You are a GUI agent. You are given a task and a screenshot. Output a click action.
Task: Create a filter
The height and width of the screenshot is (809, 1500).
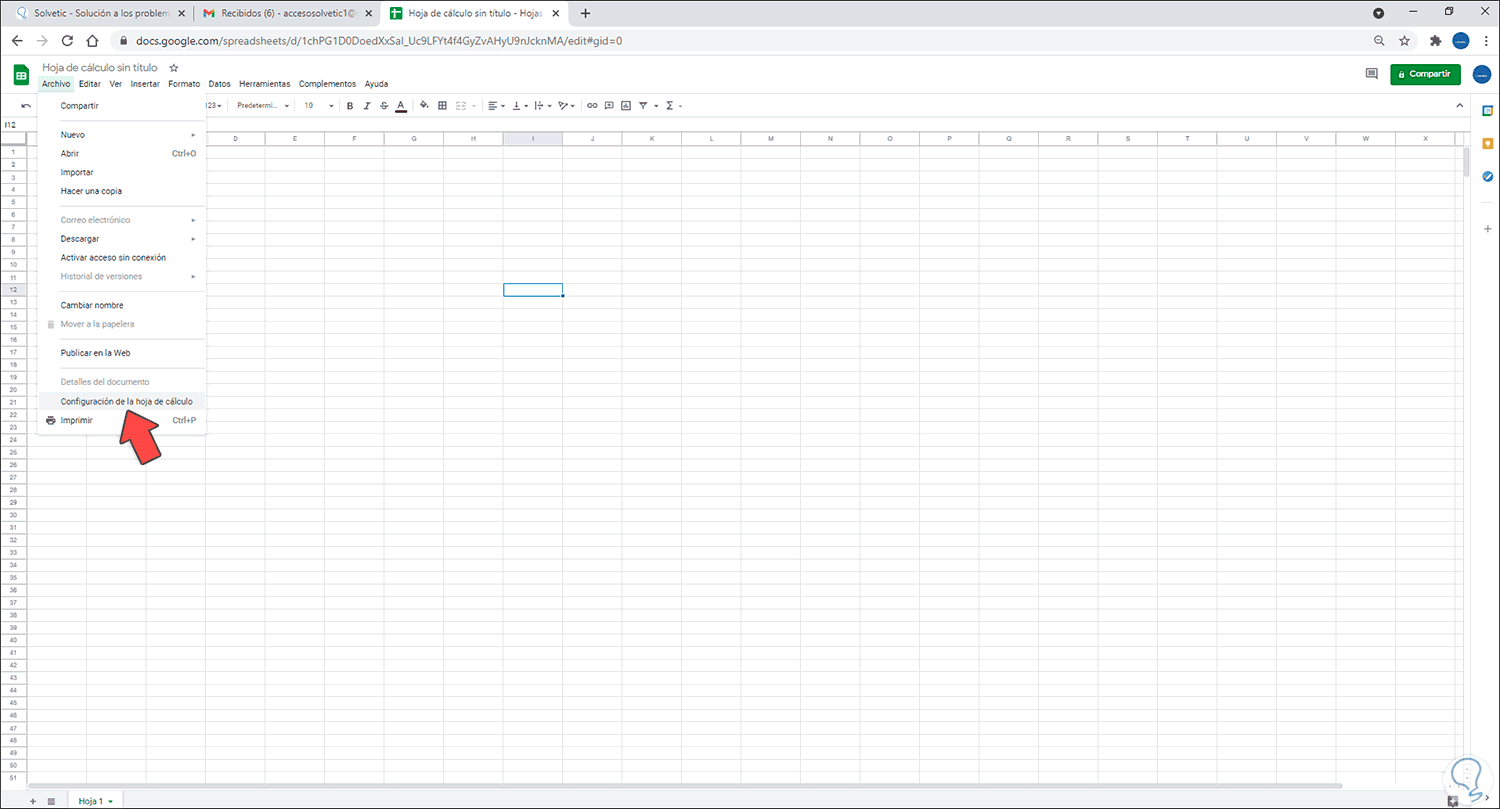(643, 105)
